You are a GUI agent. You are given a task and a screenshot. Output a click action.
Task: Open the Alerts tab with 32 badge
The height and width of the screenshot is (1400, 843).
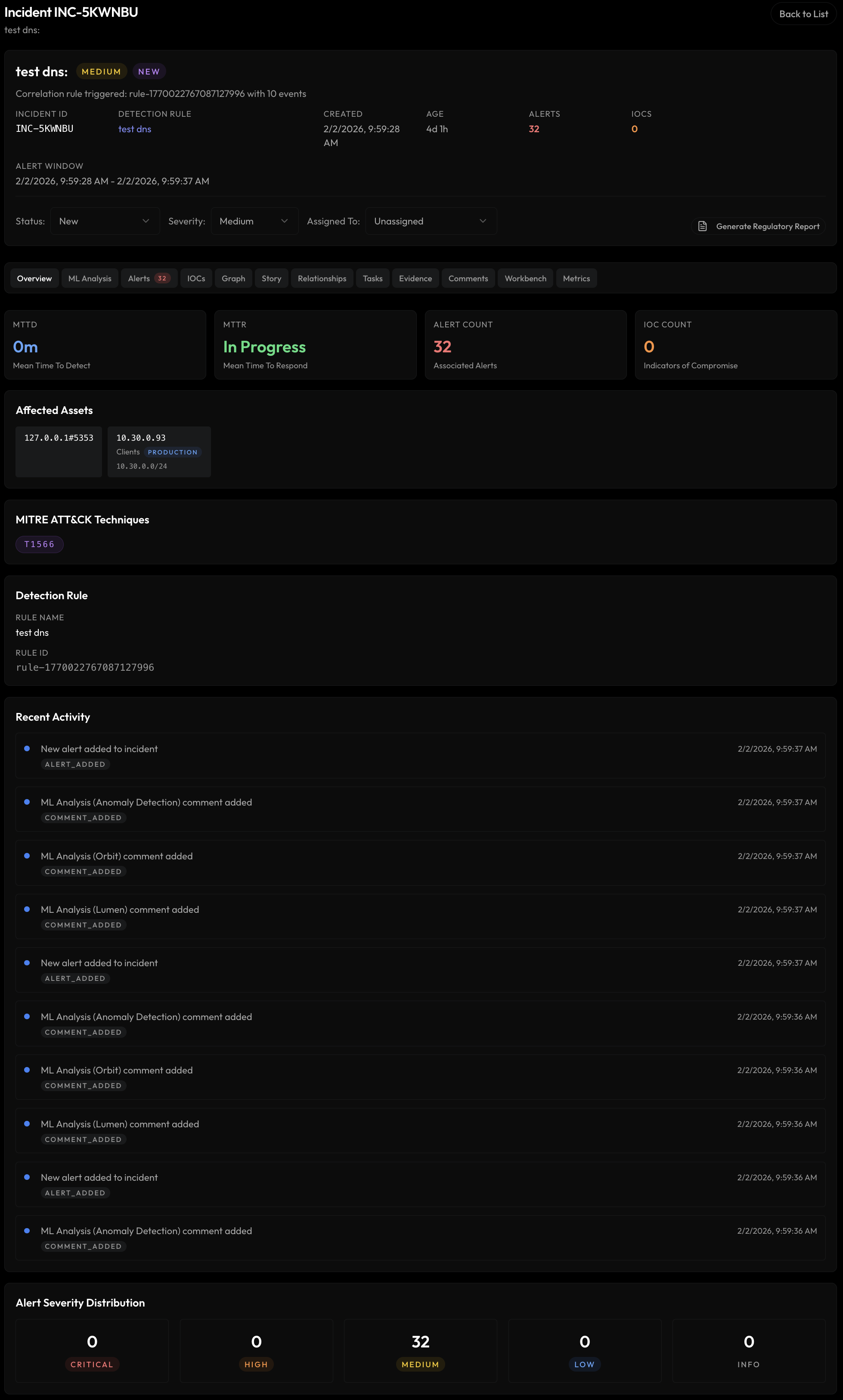pyautogui.click(x=148, y=278)
